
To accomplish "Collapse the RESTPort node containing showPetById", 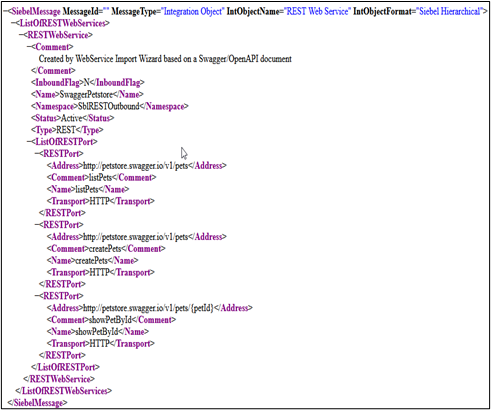I will pos(37,296).
